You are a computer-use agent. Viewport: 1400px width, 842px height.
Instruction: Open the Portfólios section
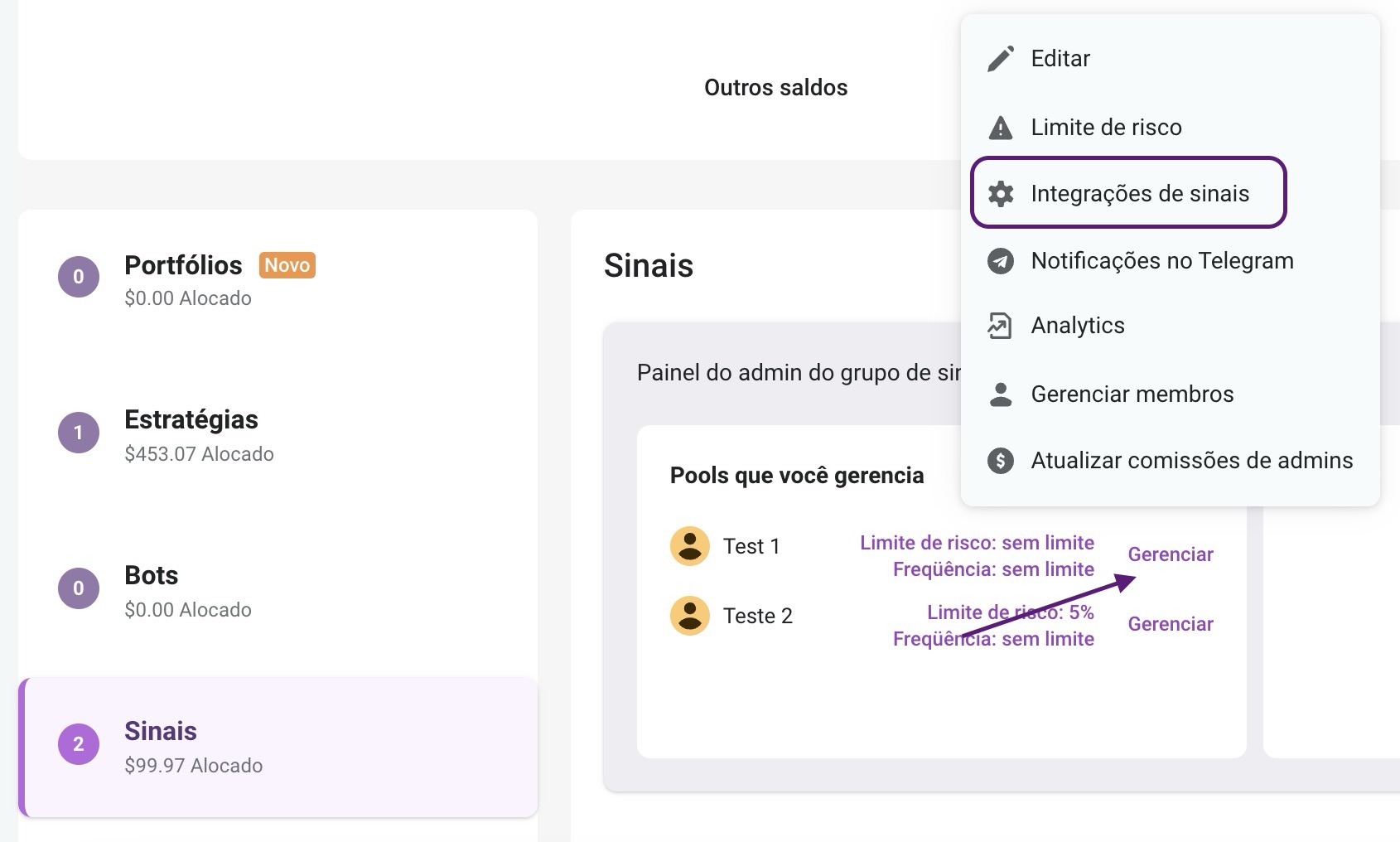(x=278, y=280)
